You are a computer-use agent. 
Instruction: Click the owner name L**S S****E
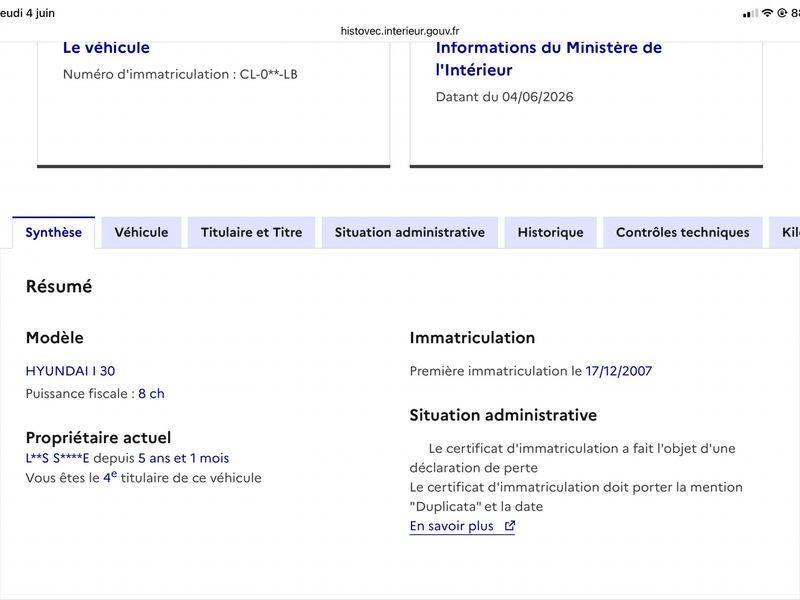(57, 458)
